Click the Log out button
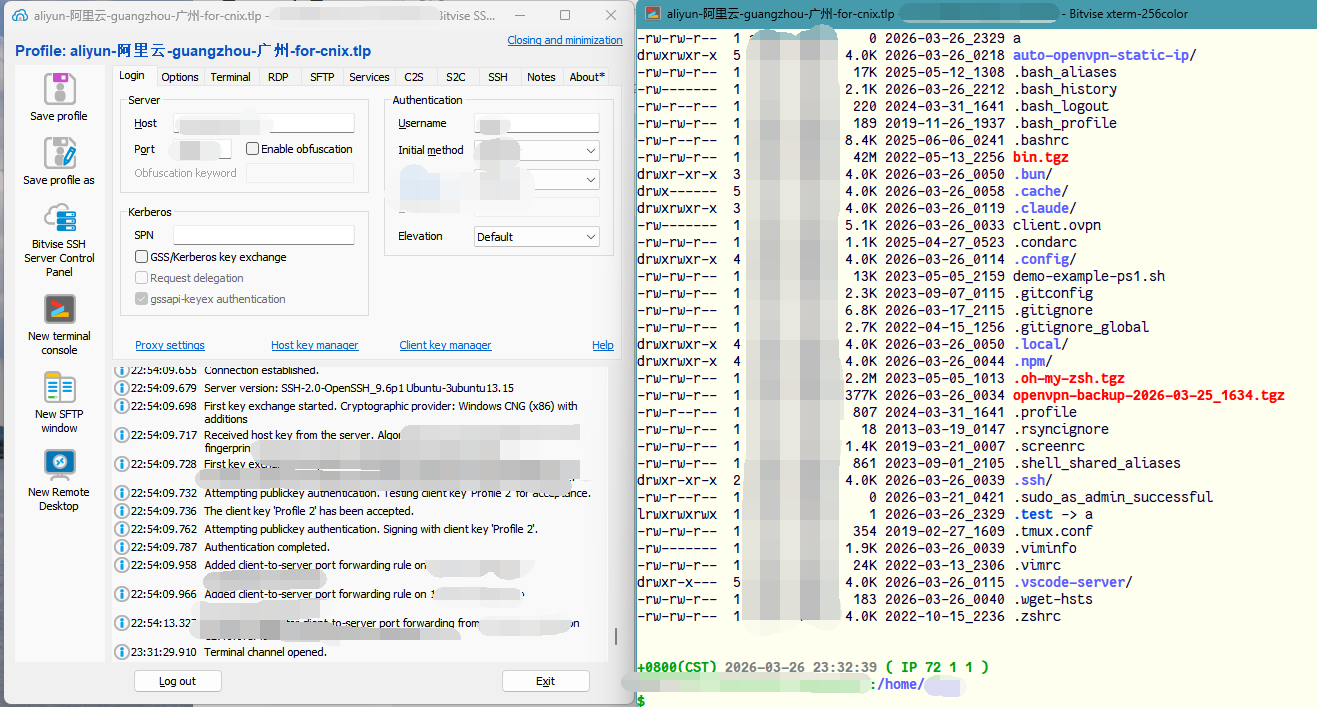The image size is (1317, 707). tap(177, 681)
